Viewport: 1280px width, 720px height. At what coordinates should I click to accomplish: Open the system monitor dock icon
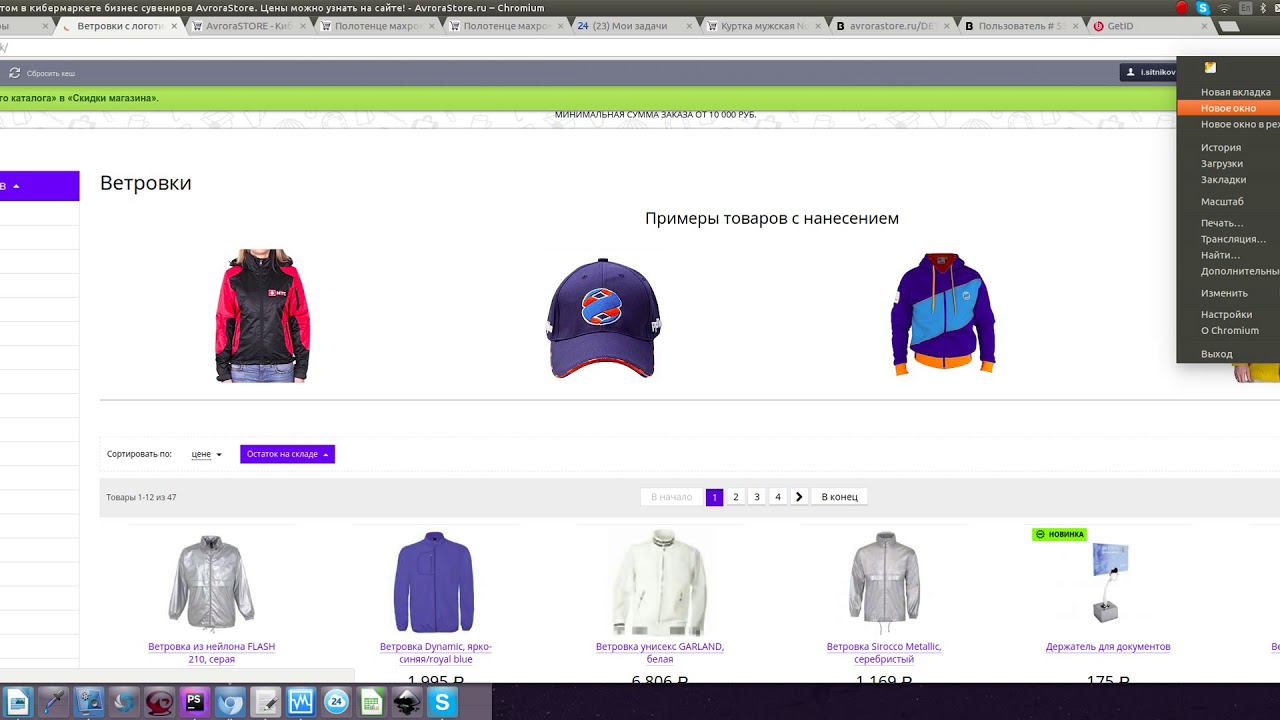(x=301, y=703)
